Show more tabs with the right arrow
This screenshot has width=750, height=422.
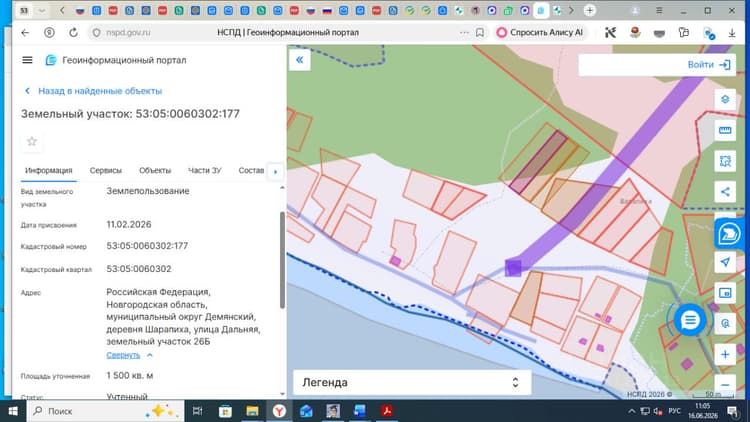[x=275, y=171]
